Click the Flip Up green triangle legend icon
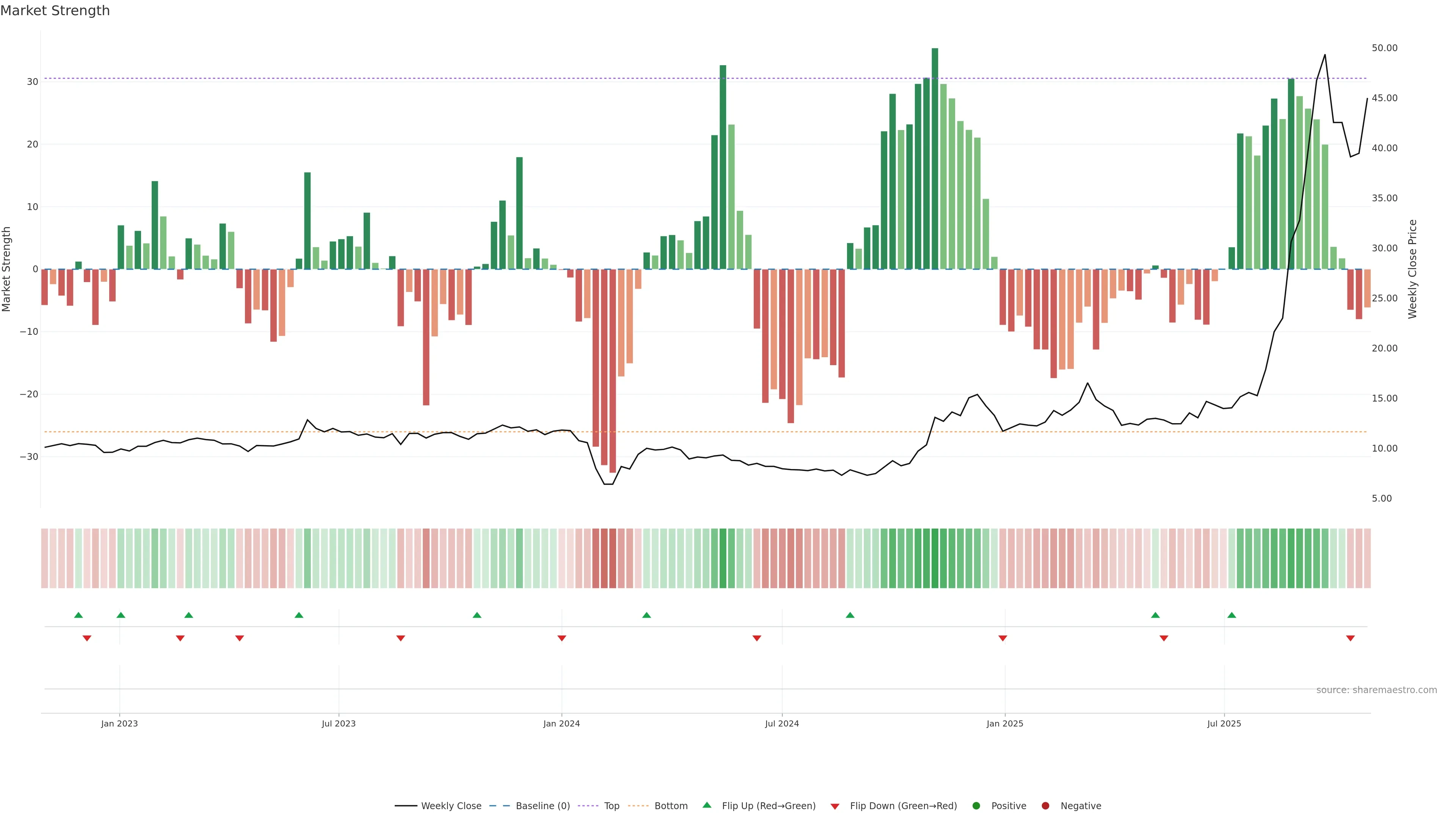 [x=706, y=805]
